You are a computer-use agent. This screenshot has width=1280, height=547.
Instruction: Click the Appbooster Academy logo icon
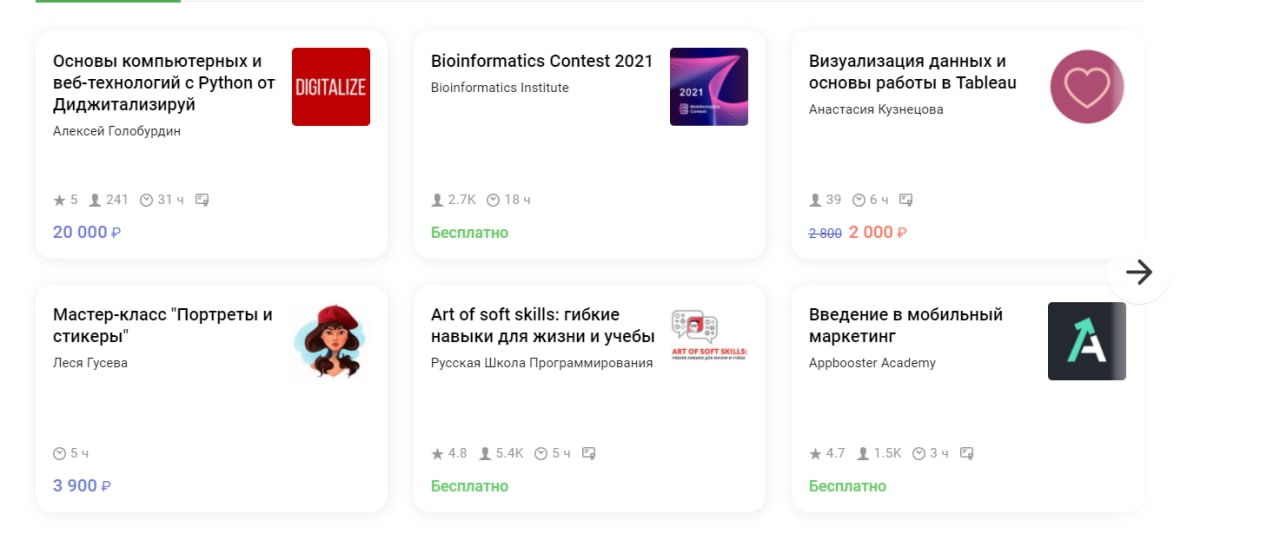(1087, 341)
